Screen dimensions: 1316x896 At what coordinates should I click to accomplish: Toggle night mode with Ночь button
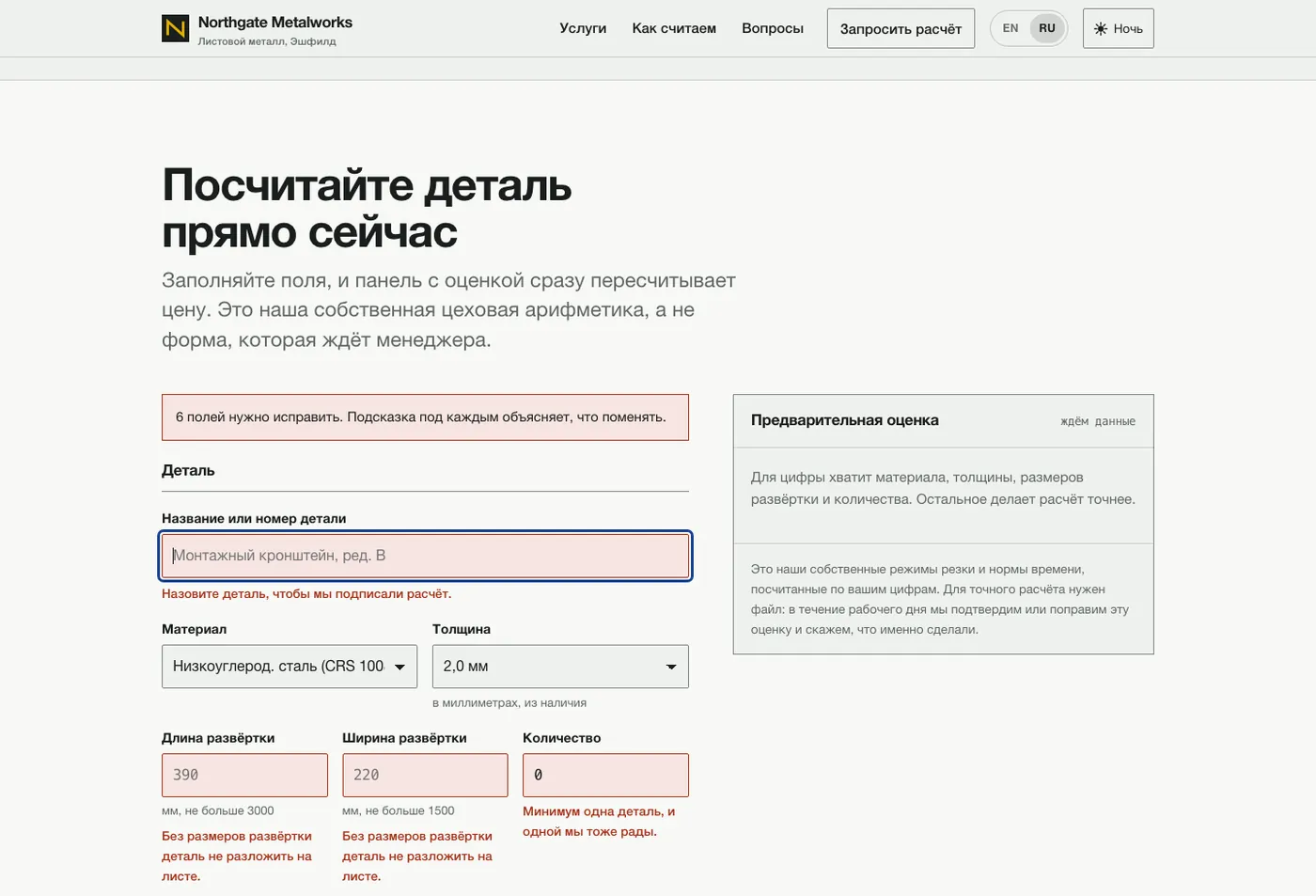[x=1119, y=28]
